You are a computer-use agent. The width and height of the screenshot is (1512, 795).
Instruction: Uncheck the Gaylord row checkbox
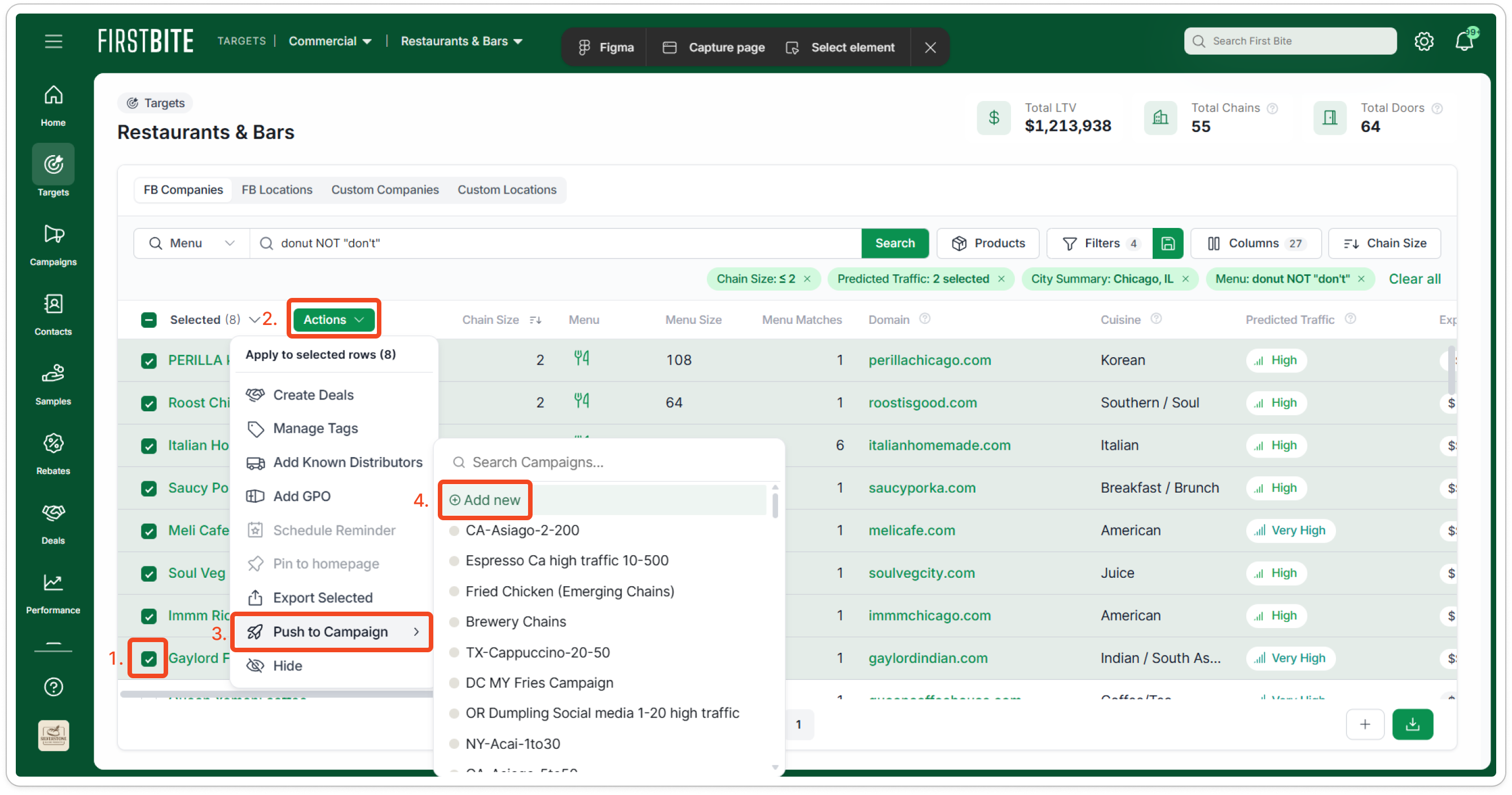click(x=148, y=659)
